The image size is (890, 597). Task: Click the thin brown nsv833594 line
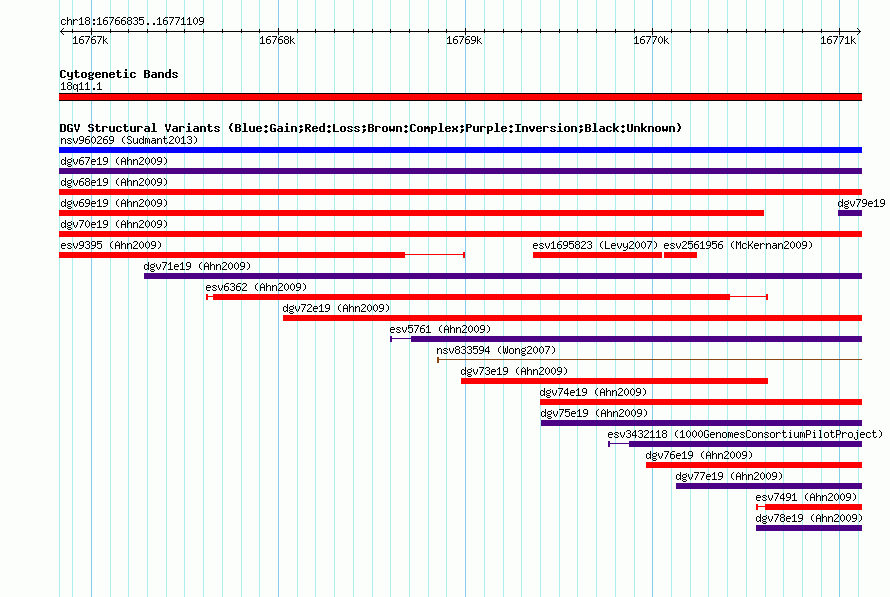[650, 360]
